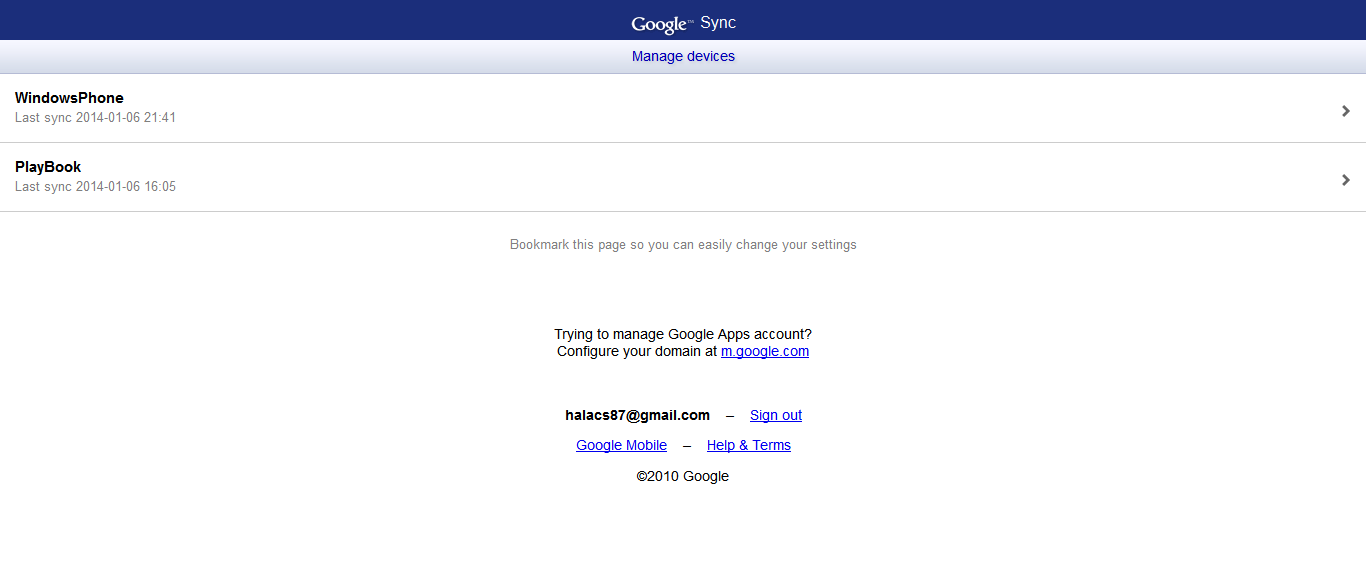Expand PlayBook using its right chevron arrow
Image resolution: width=1366 pixels, height=586 pixels.
click(1346, 180)
